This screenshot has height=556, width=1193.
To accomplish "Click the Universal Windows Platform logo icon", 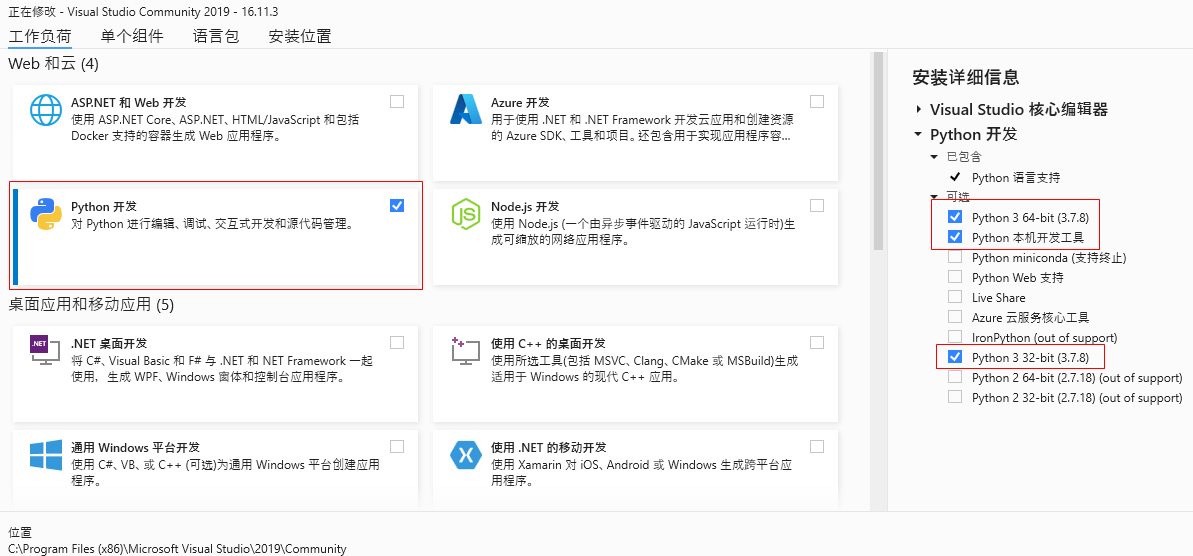I will click(x=46, y=455).
